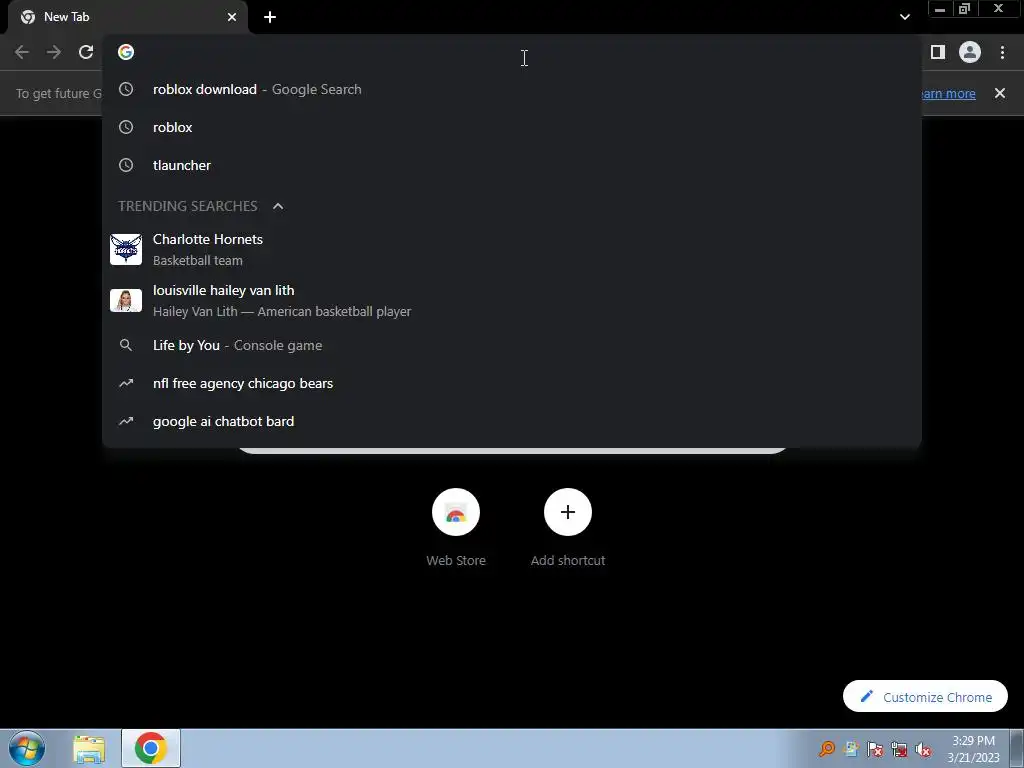The image size is (1024, 768).
Task: Select 'Life by You' console game suggestion
Action: (x=511, y=345)
